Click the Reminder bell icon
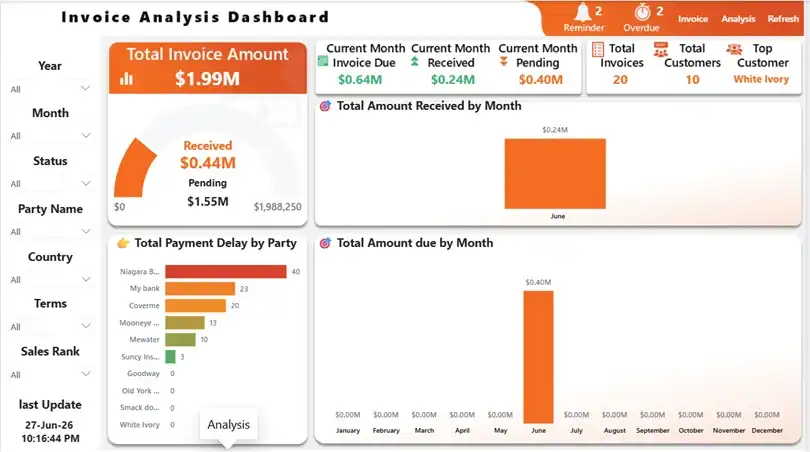 [583, 12]
